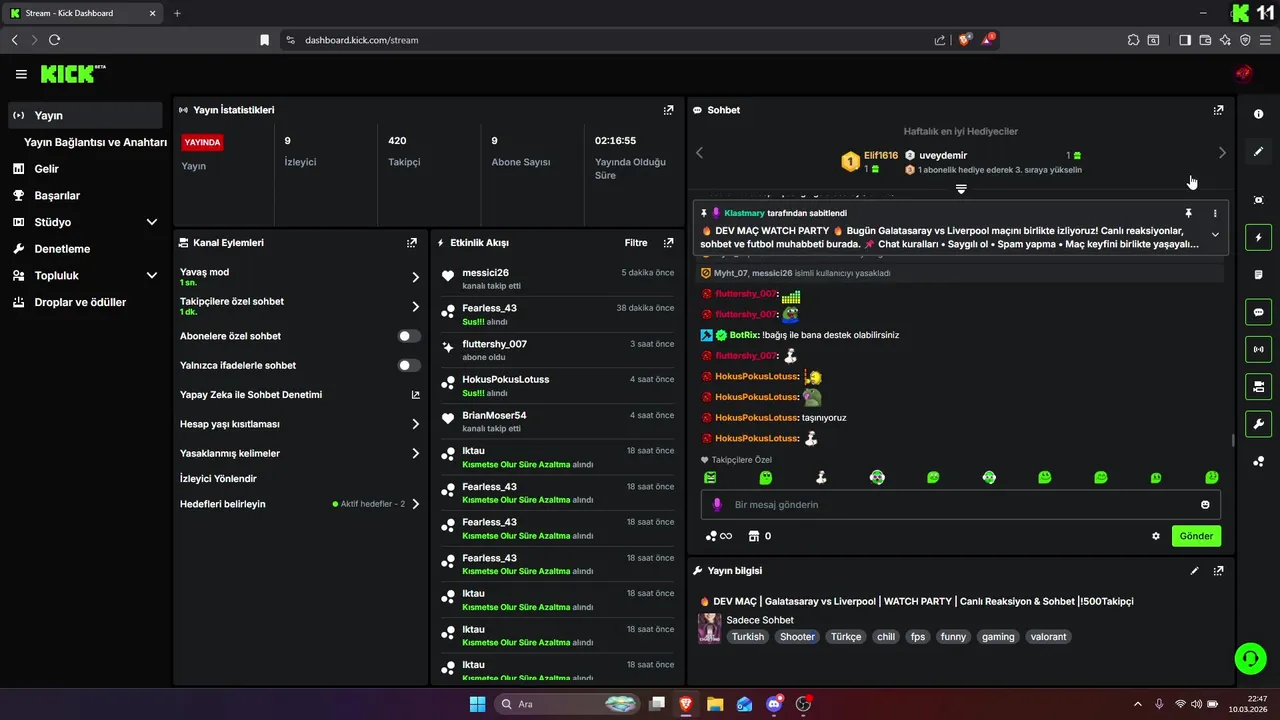Open the notes page icon in right sidebar
This screenshot has width=1280, height=720.
click(x=1258, y=275)
